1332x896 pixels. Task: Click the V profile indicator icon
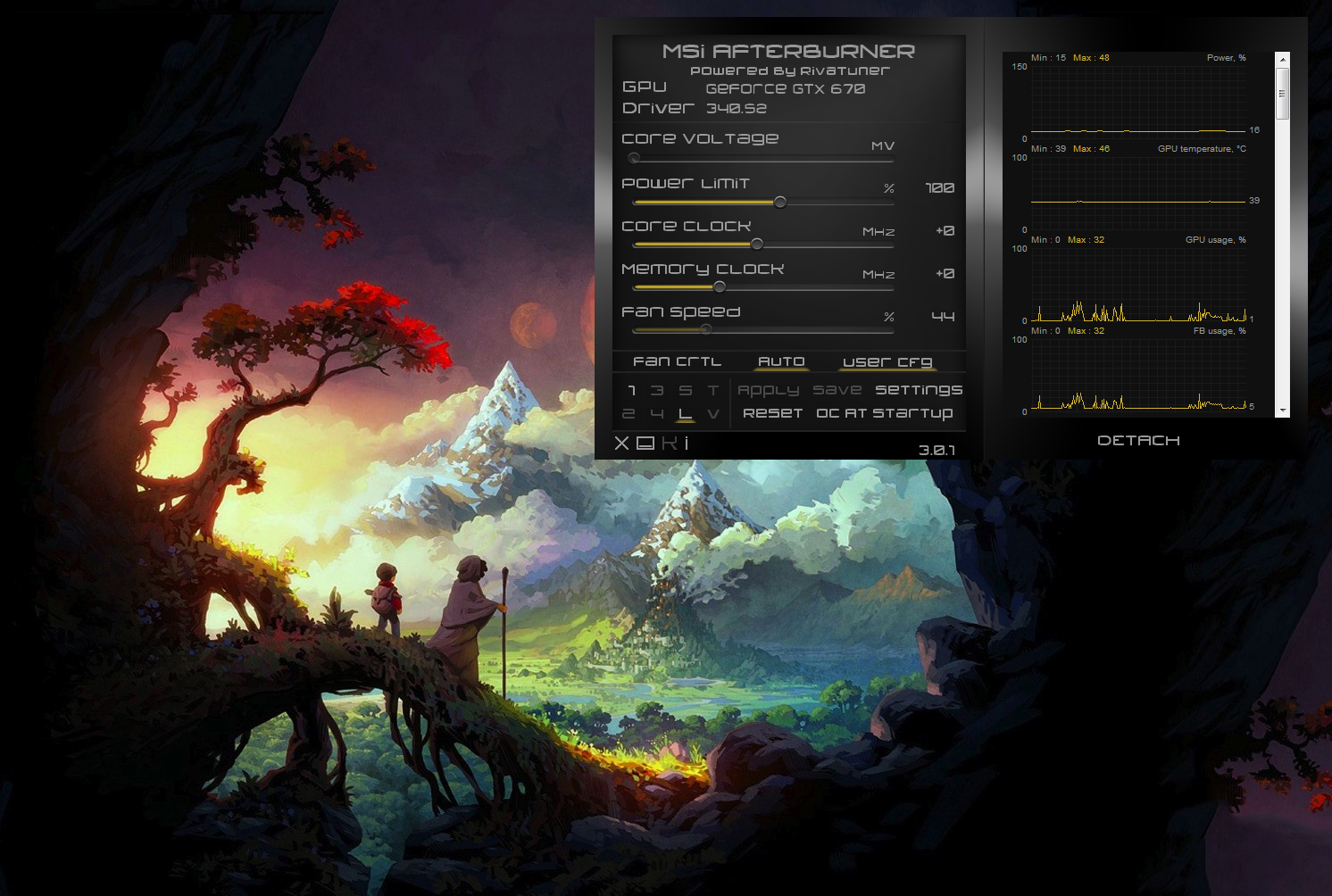tap(712, 413)
